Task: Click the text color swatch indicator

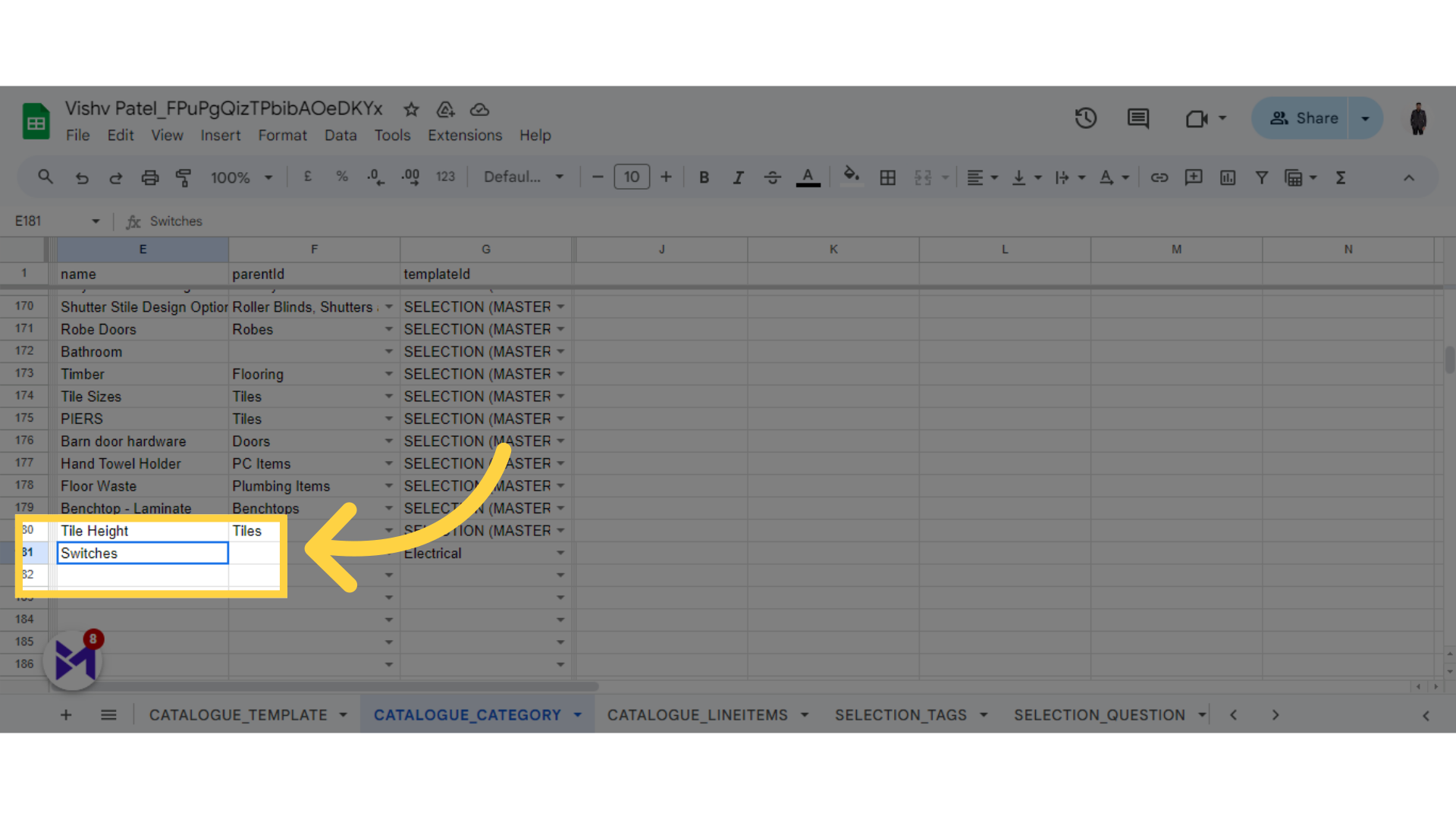Action: coord(808,185)
